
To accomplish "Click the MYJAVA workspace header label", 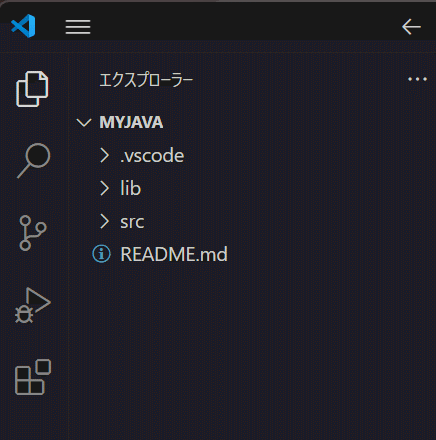I will pyautogui.click(x=131, y=122).
